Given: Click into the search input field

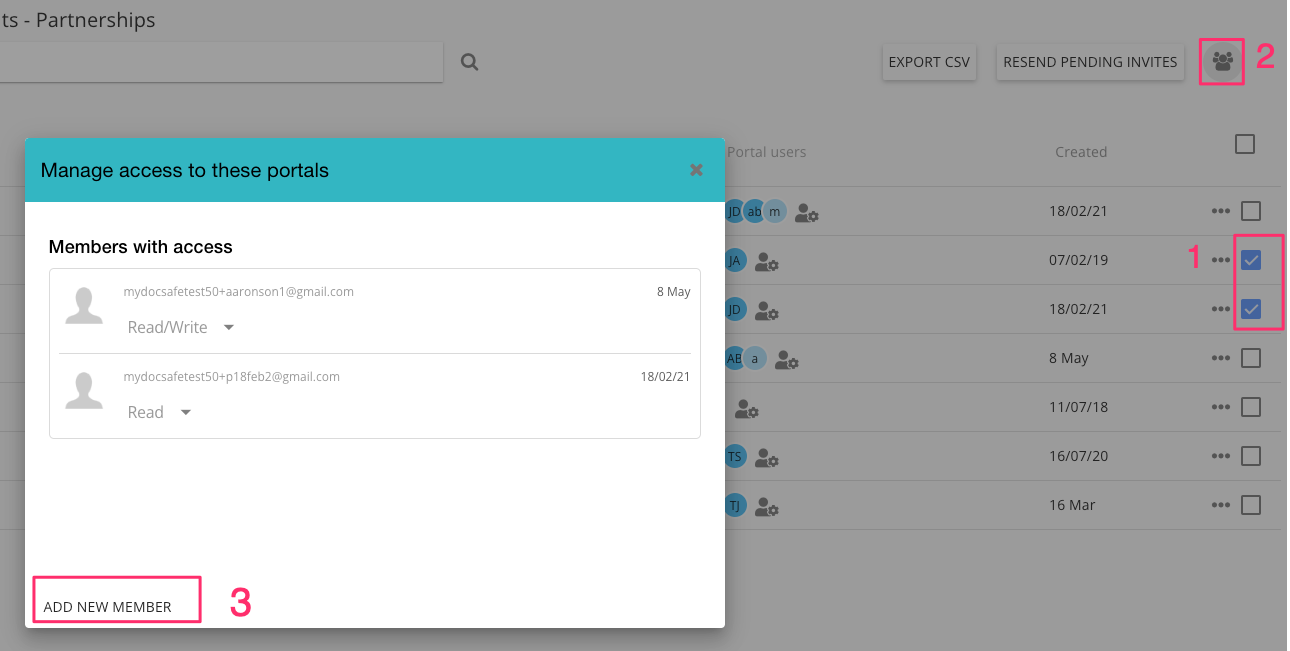Looking at the screenshot, I should pos(220,62).
